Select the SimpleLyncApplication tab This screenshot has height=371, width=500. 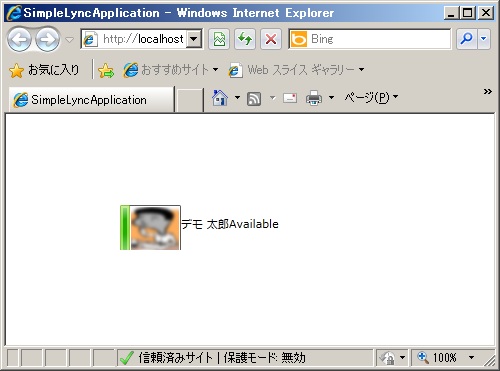pos(91,100)
